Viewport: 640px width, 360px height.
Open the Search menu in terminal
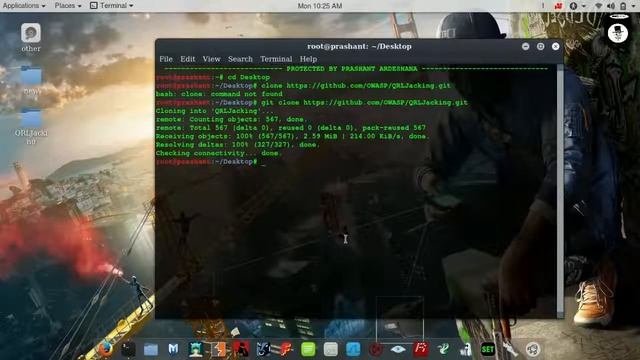click(x=240, y=59)
